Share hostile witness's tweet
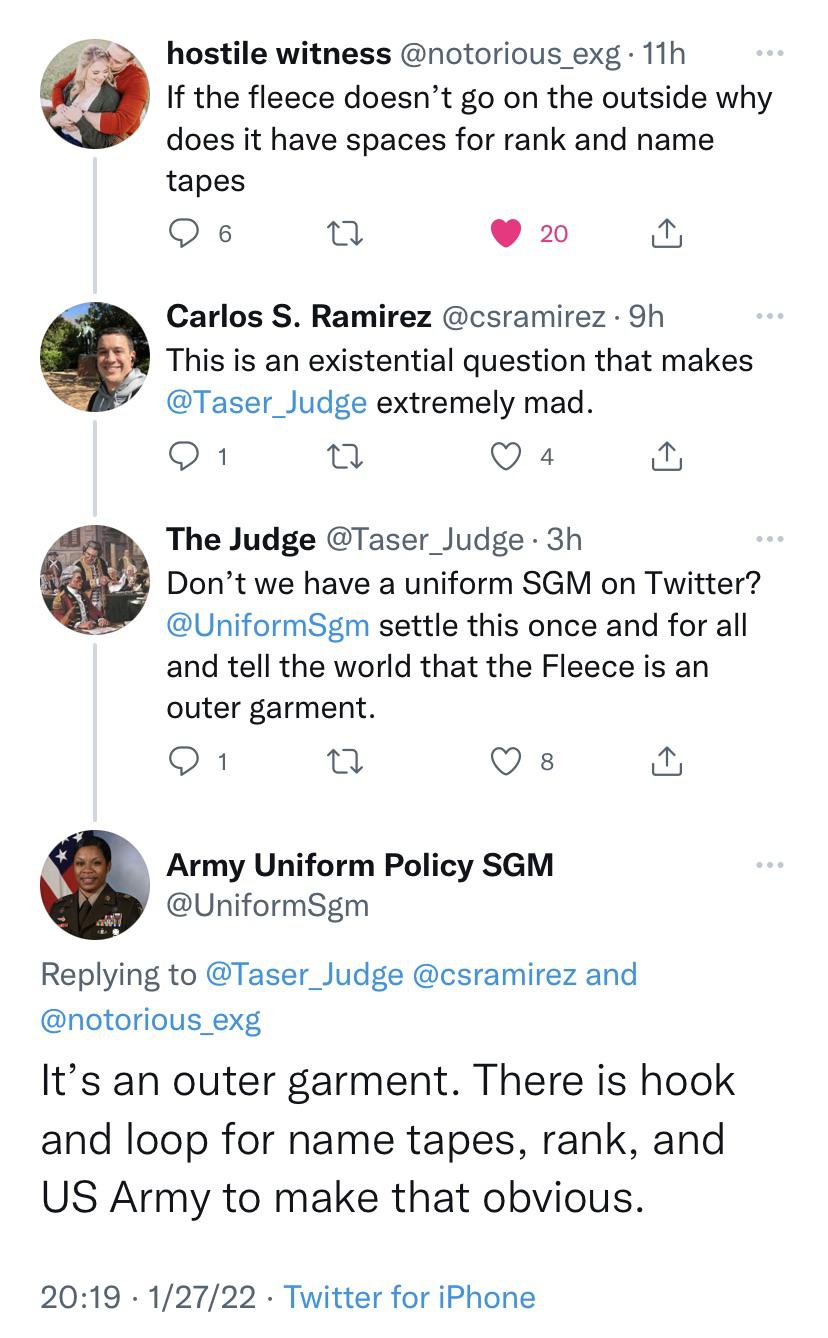828x1338 pixels. [x=665, y=232]
